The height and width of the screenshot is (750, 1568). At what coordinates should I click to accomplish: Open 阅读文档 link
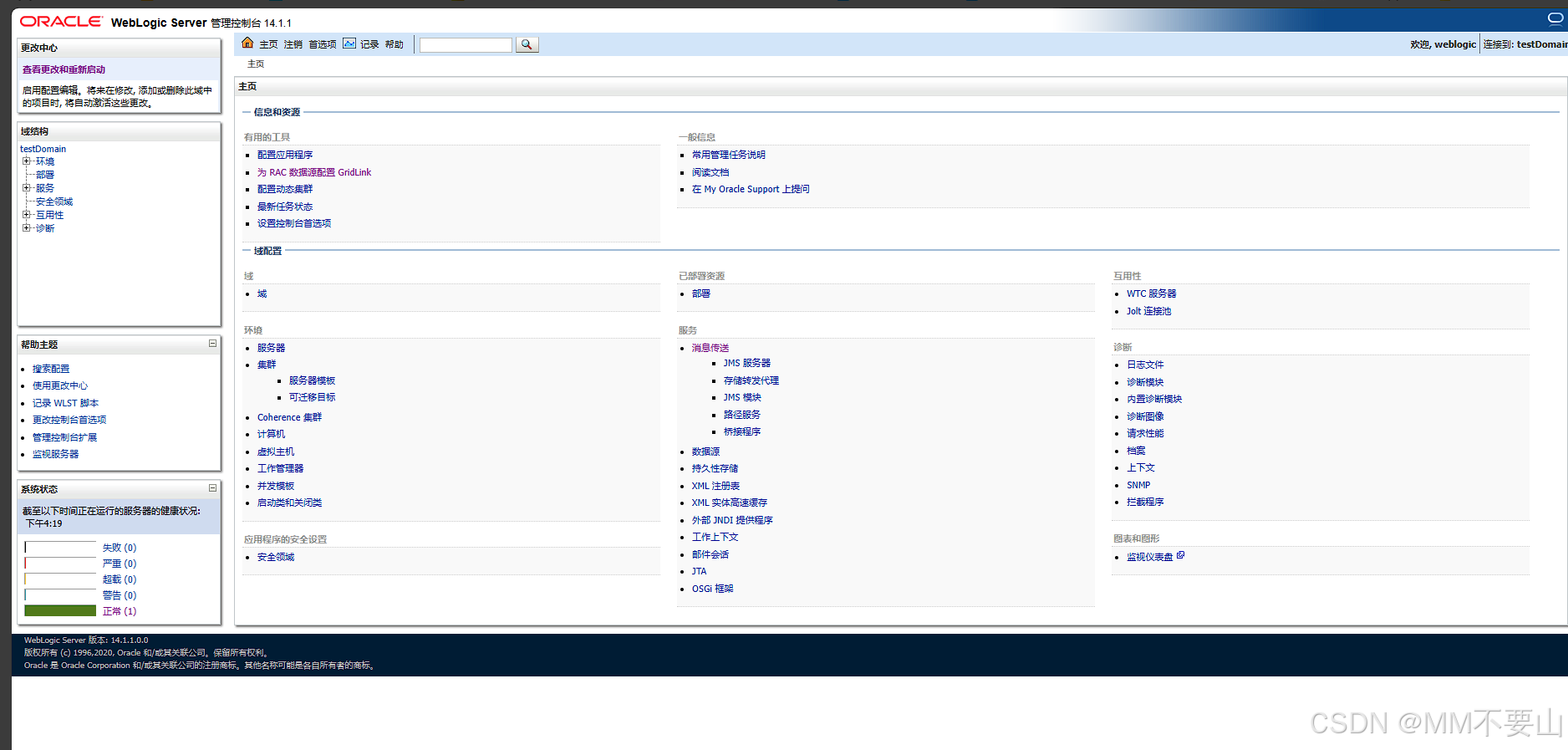pyautogui.click(x=710, y=172)
